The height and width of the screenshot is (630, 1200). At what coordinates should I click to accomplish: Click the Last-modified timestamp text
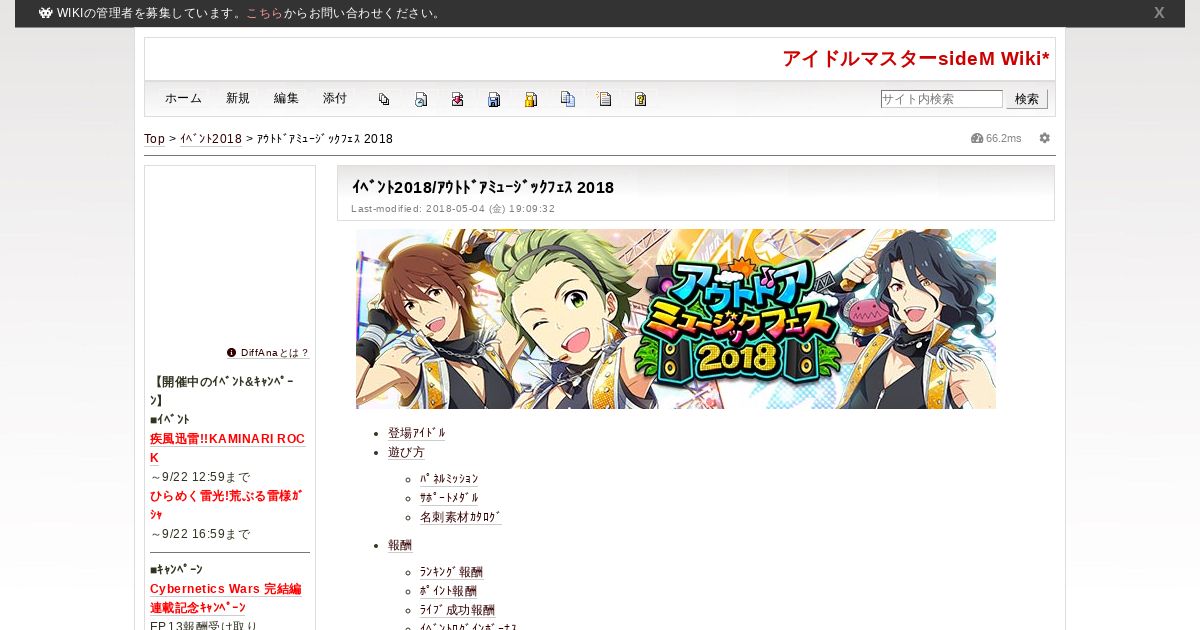[453, 209]
